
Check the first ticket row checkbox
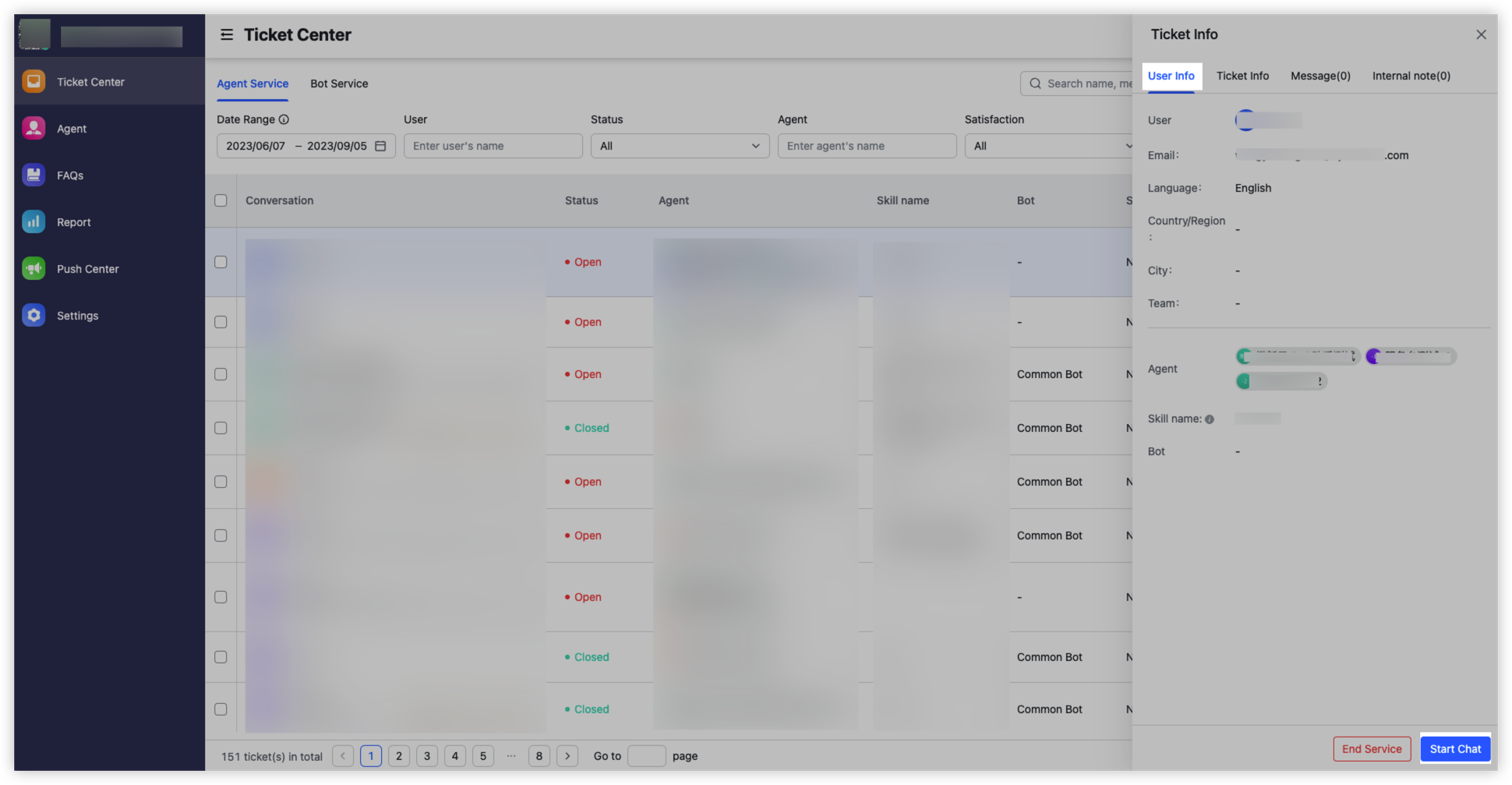pyautogui.click(x=221, y=262)
